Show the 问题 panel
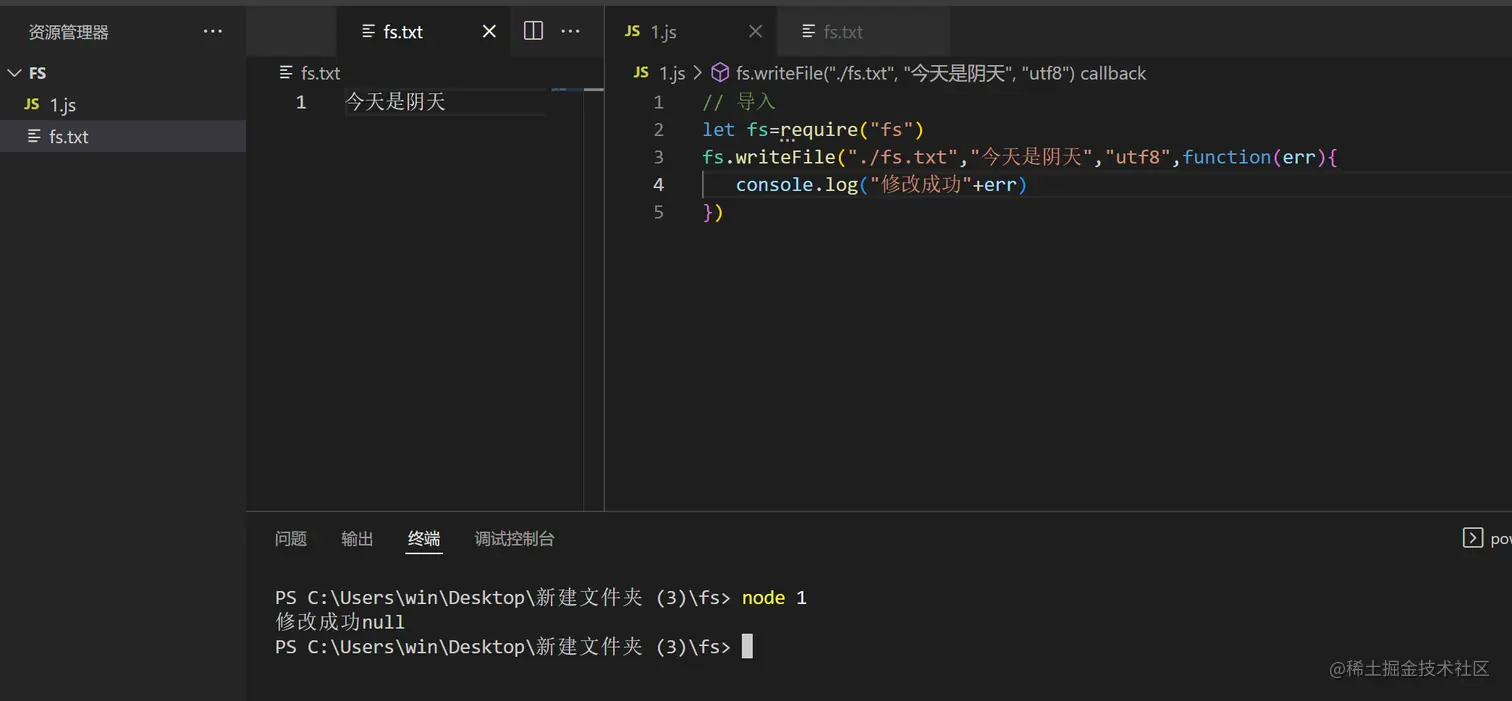The height and width of the screenshot is (701, 1512). click(290, 538)
